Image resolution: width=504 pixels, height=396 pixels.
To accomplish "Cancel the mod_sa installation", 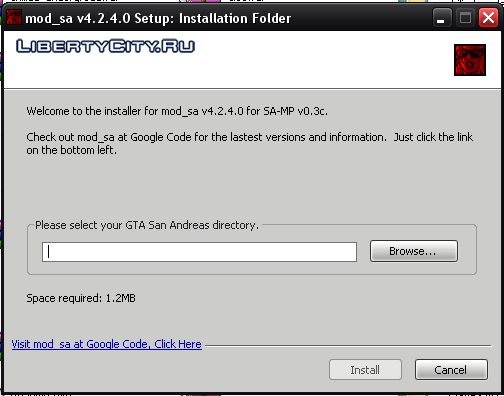I will coord(451,370).
